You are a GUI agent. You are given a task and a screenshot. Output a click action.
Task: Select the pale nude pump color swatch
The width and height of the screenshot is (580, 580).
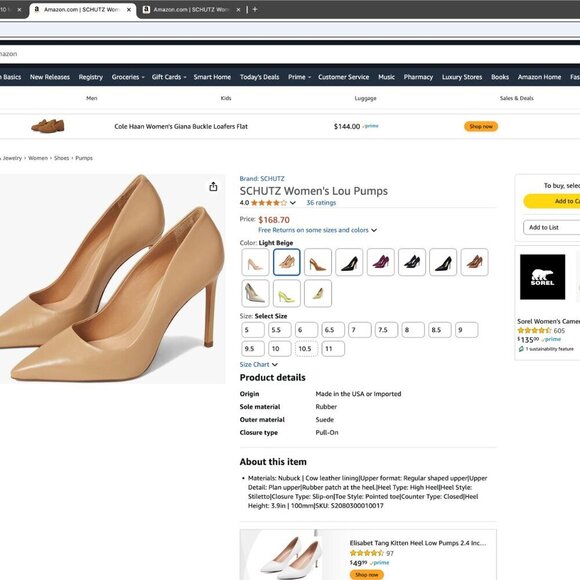click(255, 262)
